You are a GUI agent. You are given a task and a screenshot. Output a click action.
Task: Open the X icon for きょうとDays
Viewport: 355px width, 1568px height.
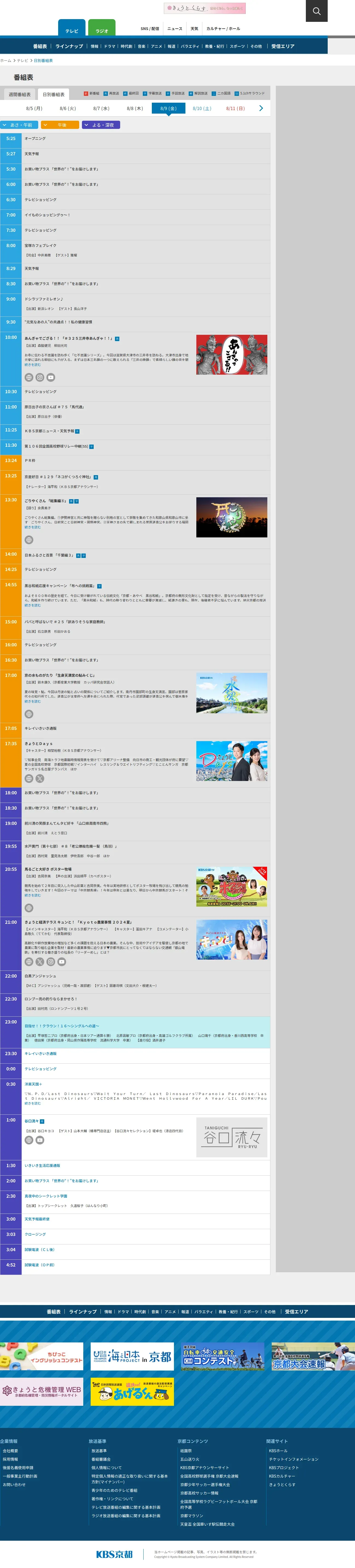[40, 779]
